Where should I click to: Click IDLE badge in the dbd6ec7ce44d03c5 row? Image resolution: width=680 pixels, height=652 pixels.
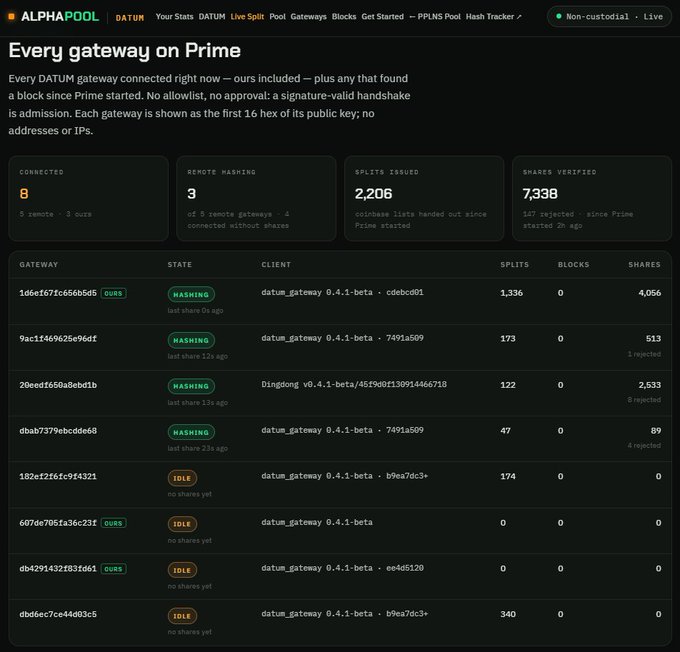(x=182, y=616)
